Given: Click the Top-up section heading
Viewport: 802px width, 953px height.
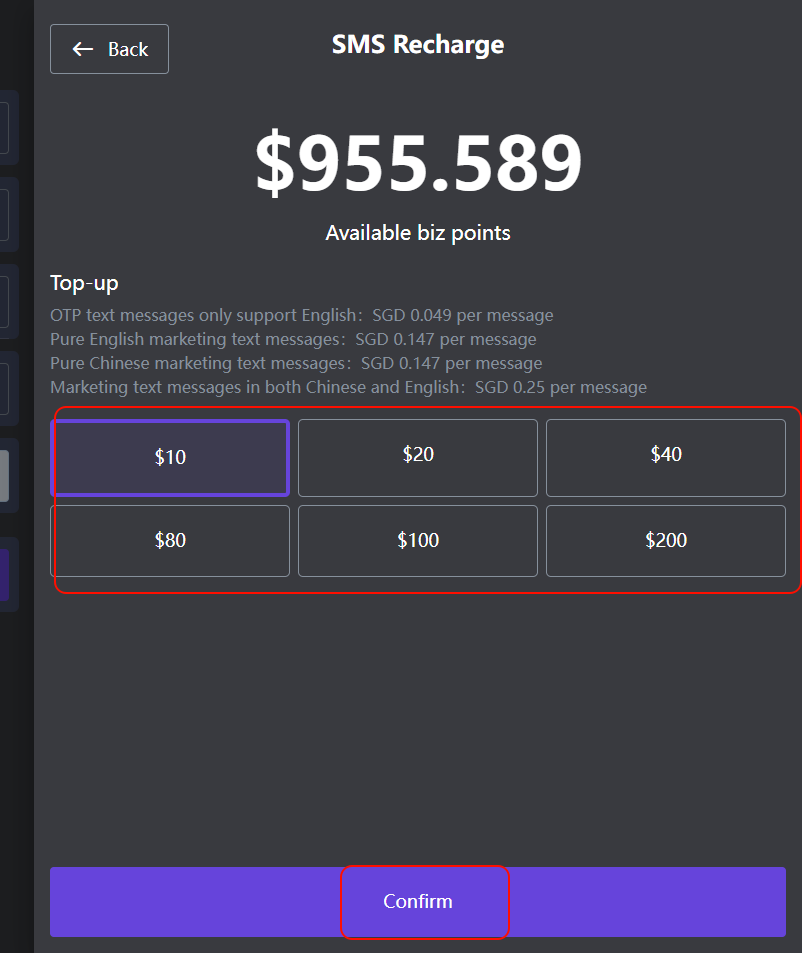Looking at the screenshot, I should click(x=84, y=283).
